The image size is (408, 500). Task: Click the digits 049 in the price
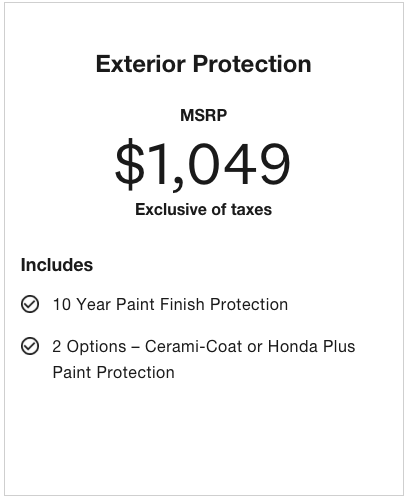[x=239, y=164]
